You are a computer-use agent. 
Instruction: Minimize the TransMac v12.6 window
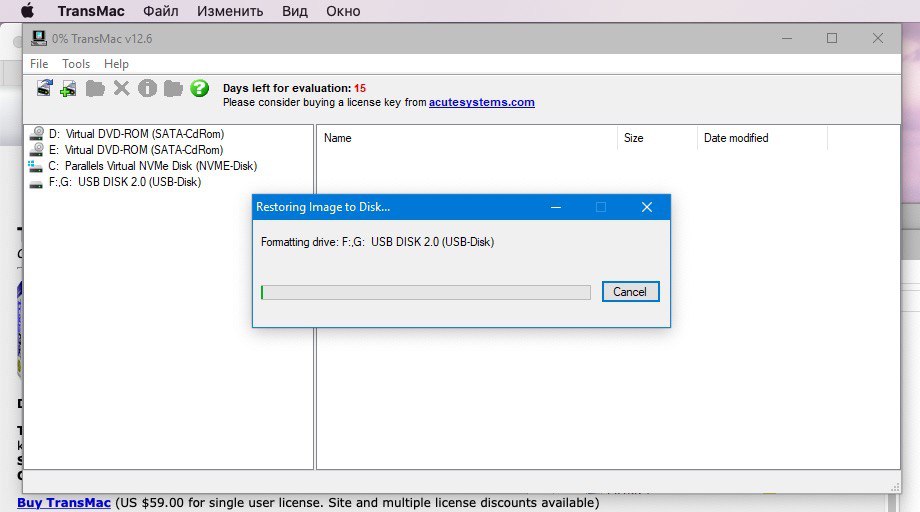click(787, 39)
